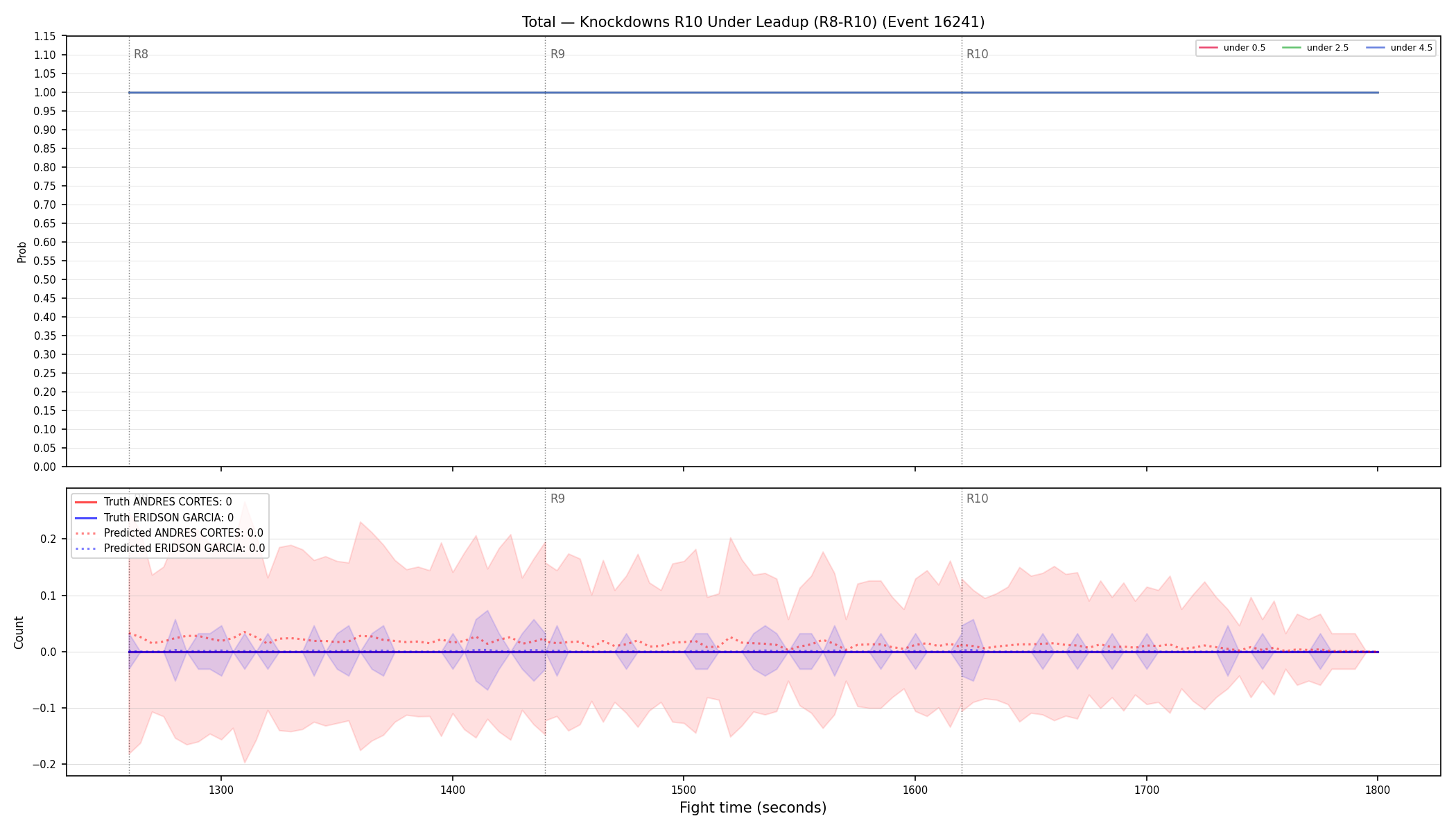Click the chart title mentioning Event 16241

[x=753, y=22]
